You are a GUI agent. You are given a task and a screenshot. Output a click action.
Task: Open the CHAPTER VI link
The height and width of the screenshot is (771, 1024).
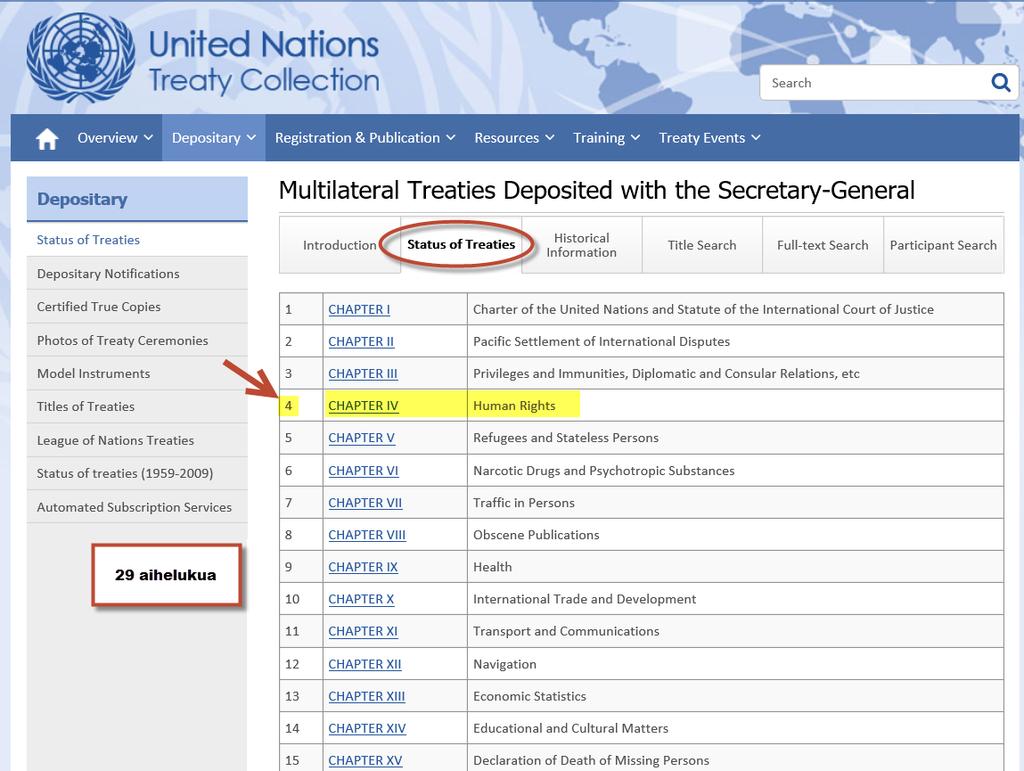[x=363, y=471]
